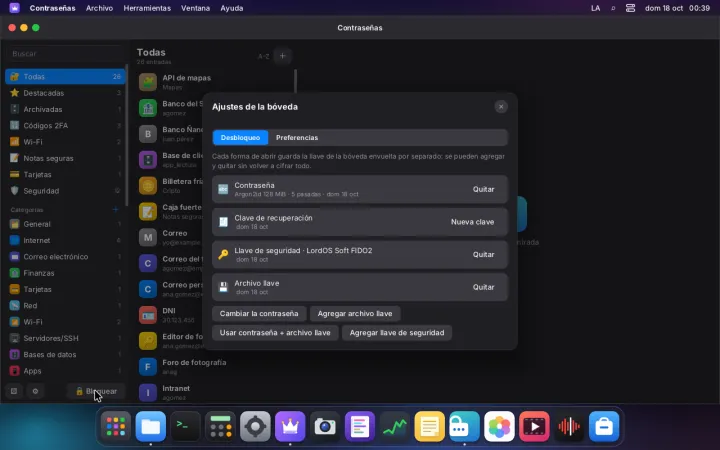
Task: Select the Finanzas category
Action: [x=65, y=273]
